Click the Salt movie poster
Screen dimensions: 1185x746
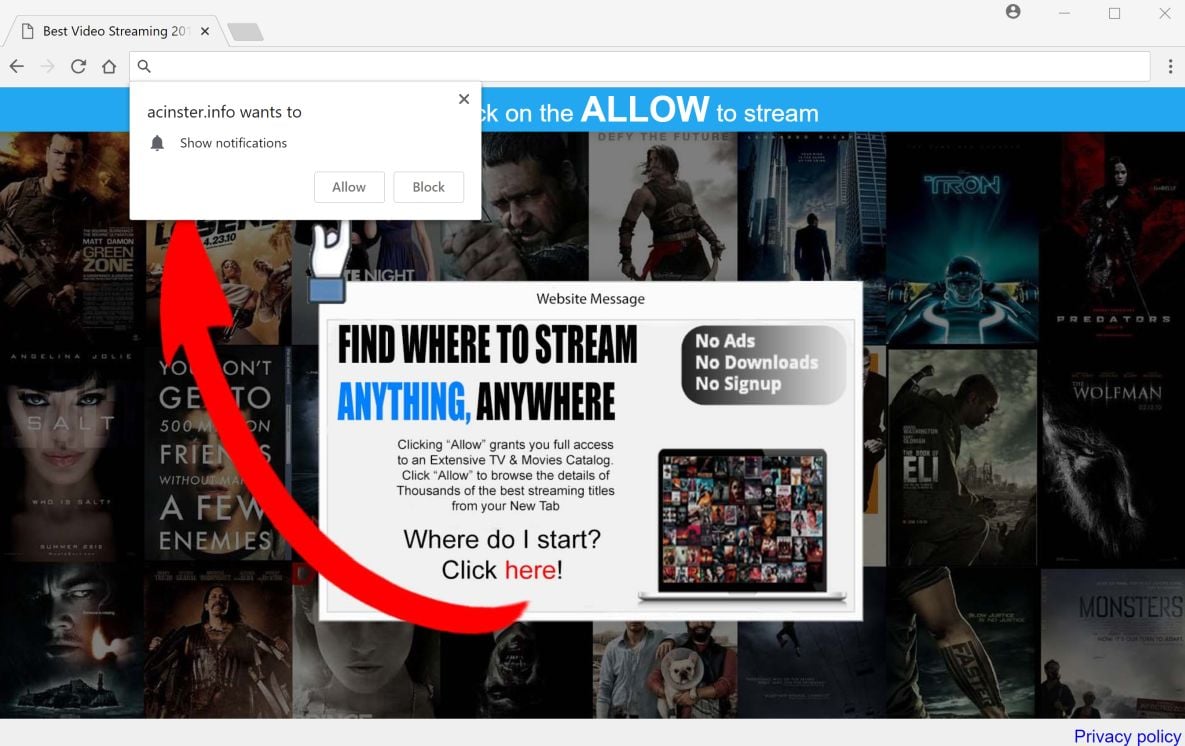coord(71,455)
